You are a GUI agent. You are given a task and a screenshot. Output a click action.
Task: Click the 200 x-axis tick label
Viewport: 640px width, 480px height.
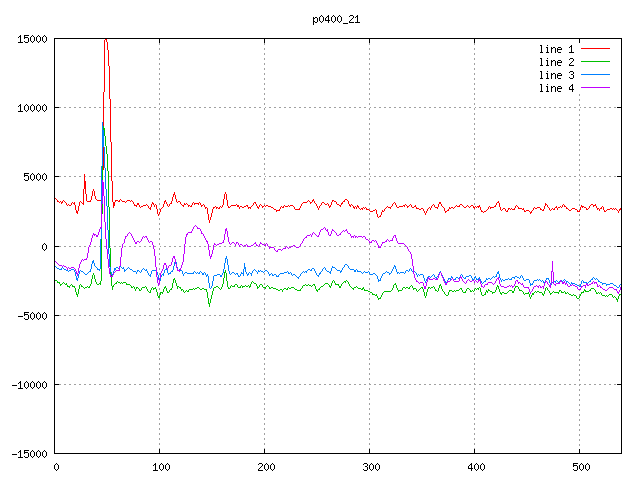(x=265, y=467)
